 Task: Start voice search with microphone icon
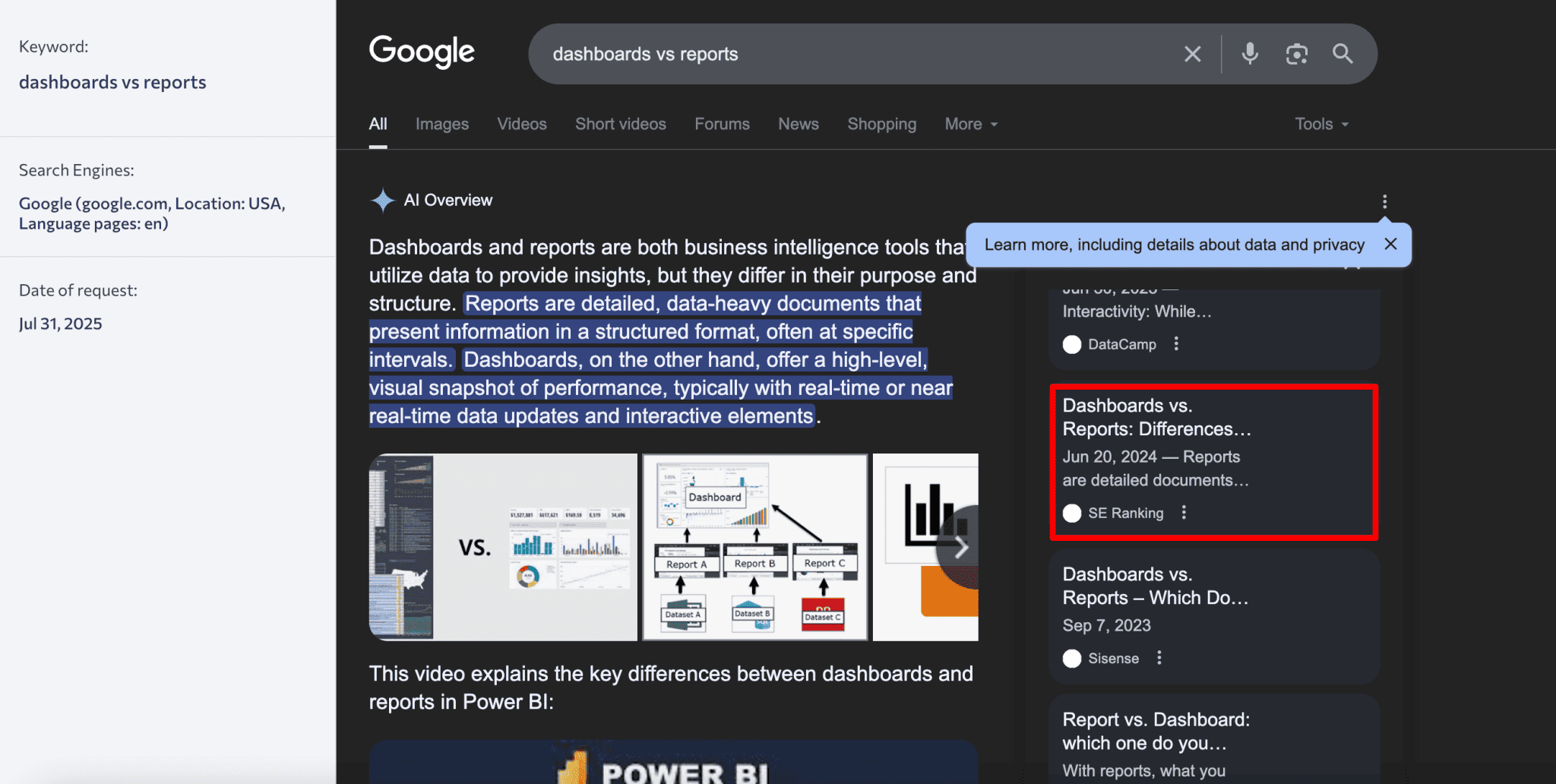coord(1250,54)
